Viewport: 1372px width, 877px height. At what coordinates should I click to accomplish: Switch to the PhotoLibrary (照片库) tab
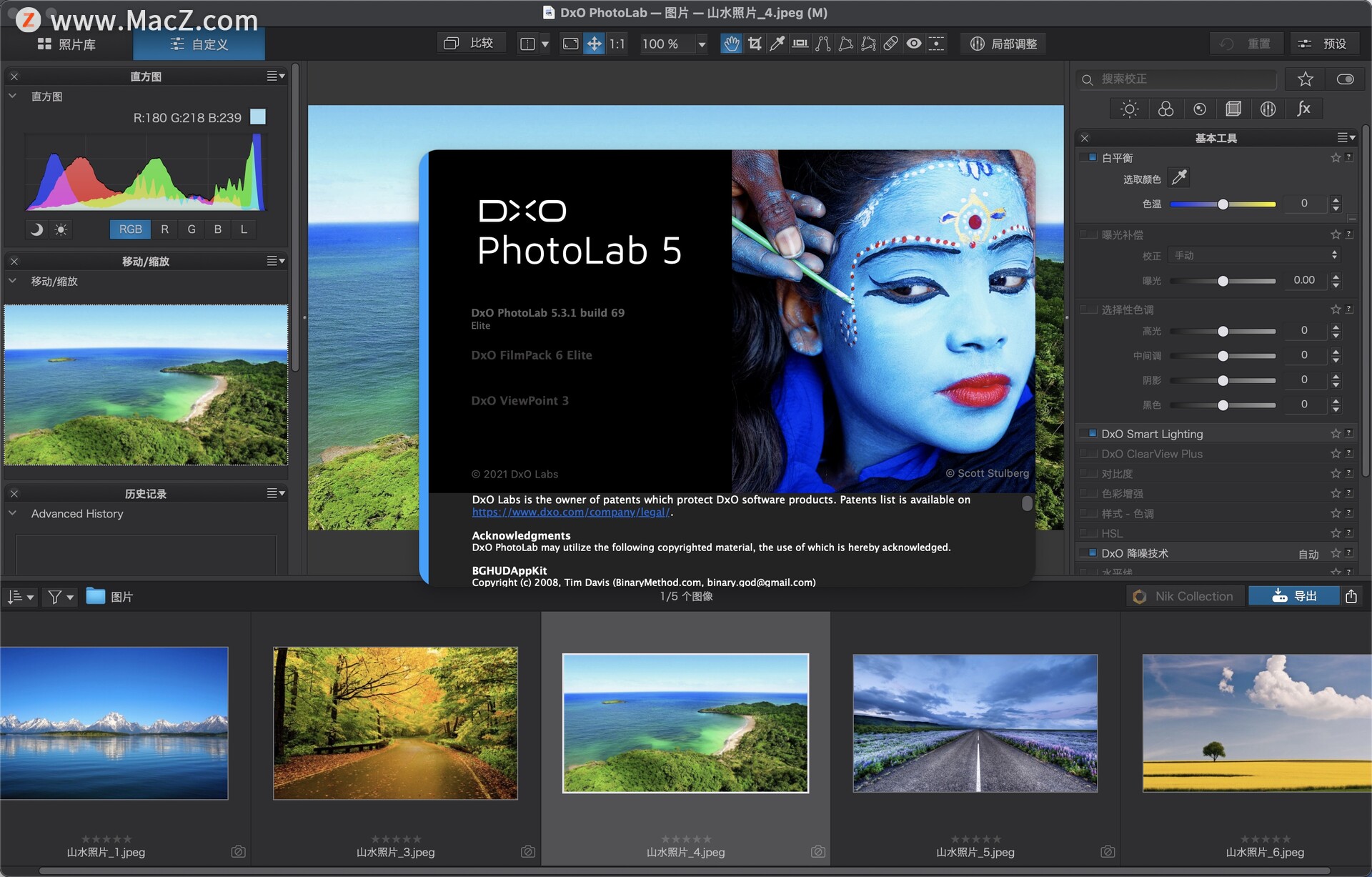(66, 44)
